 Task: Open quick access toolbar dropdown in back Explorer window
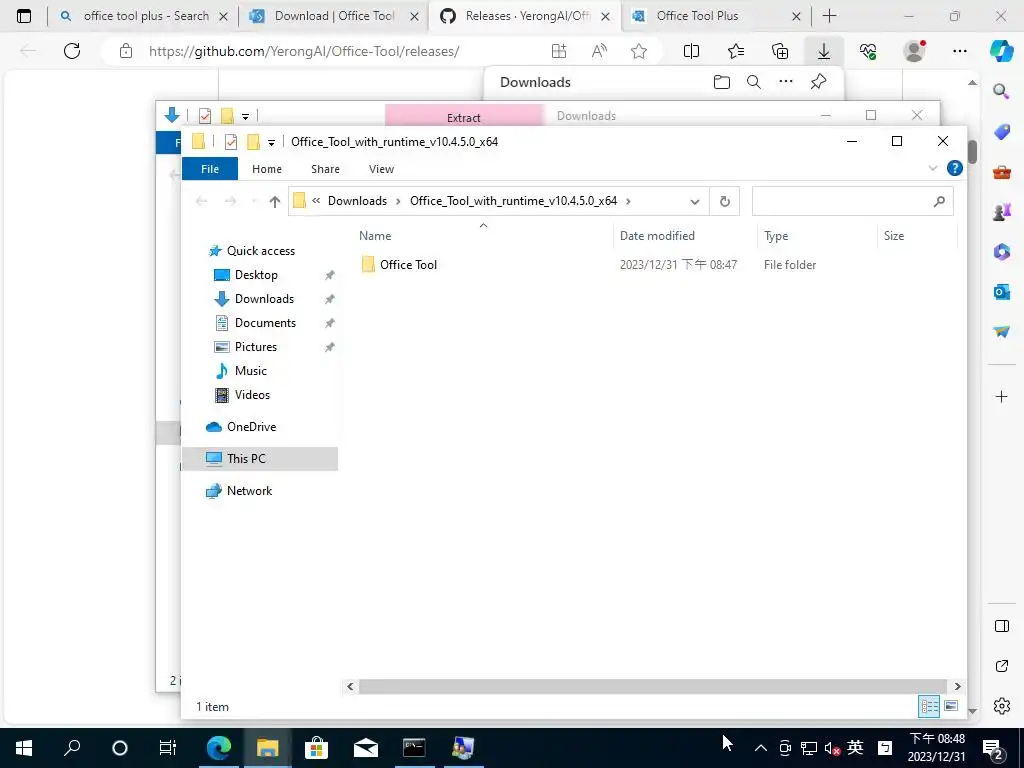click(246, 117)
